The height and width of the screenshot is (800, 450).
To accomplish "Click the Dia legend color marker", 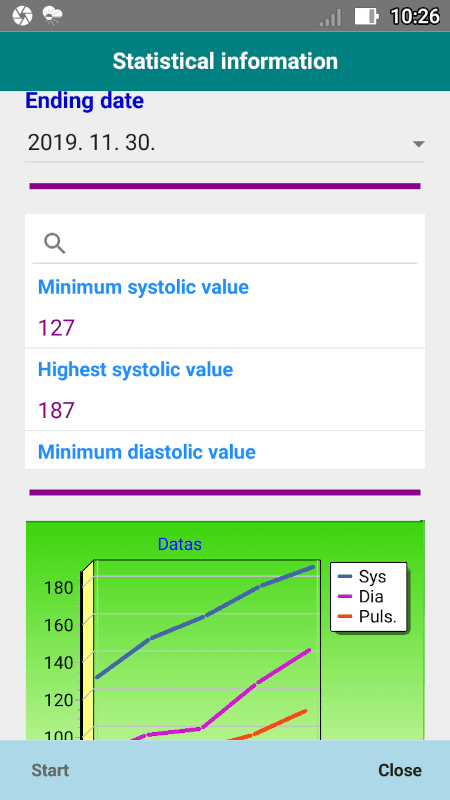I will [345, 596].
